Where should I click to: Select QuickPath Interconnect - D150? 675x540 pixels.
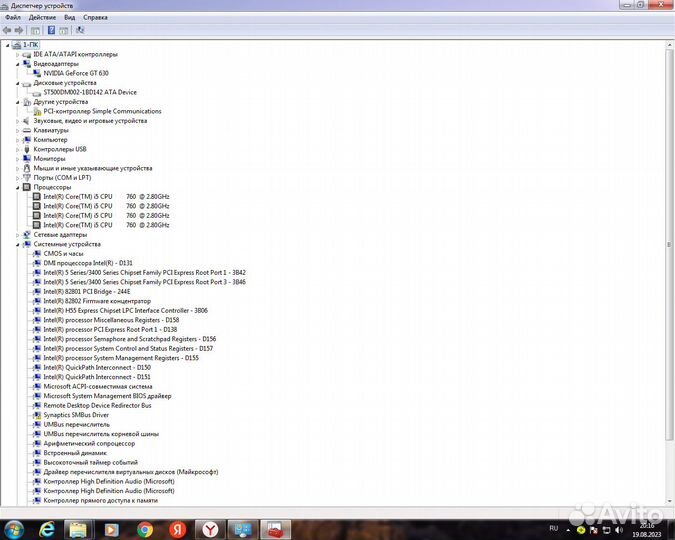97,367
